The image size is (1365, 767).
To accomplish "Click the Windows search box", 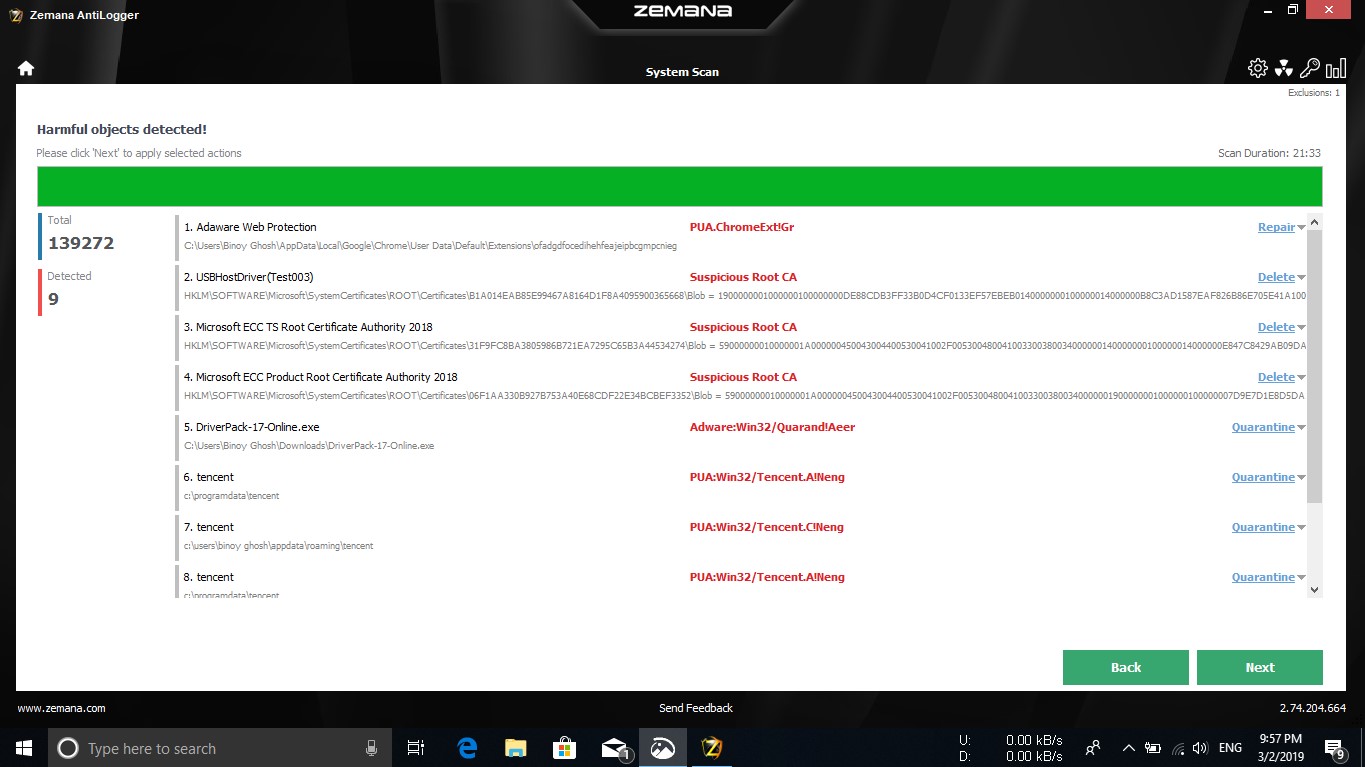I will click(219, 748).
